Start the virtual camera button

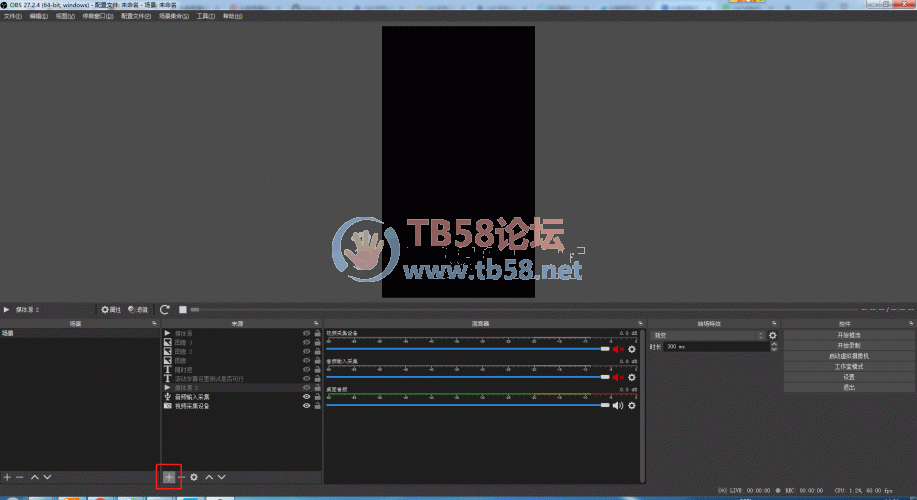pyautogui.click(x=849, y=356)
